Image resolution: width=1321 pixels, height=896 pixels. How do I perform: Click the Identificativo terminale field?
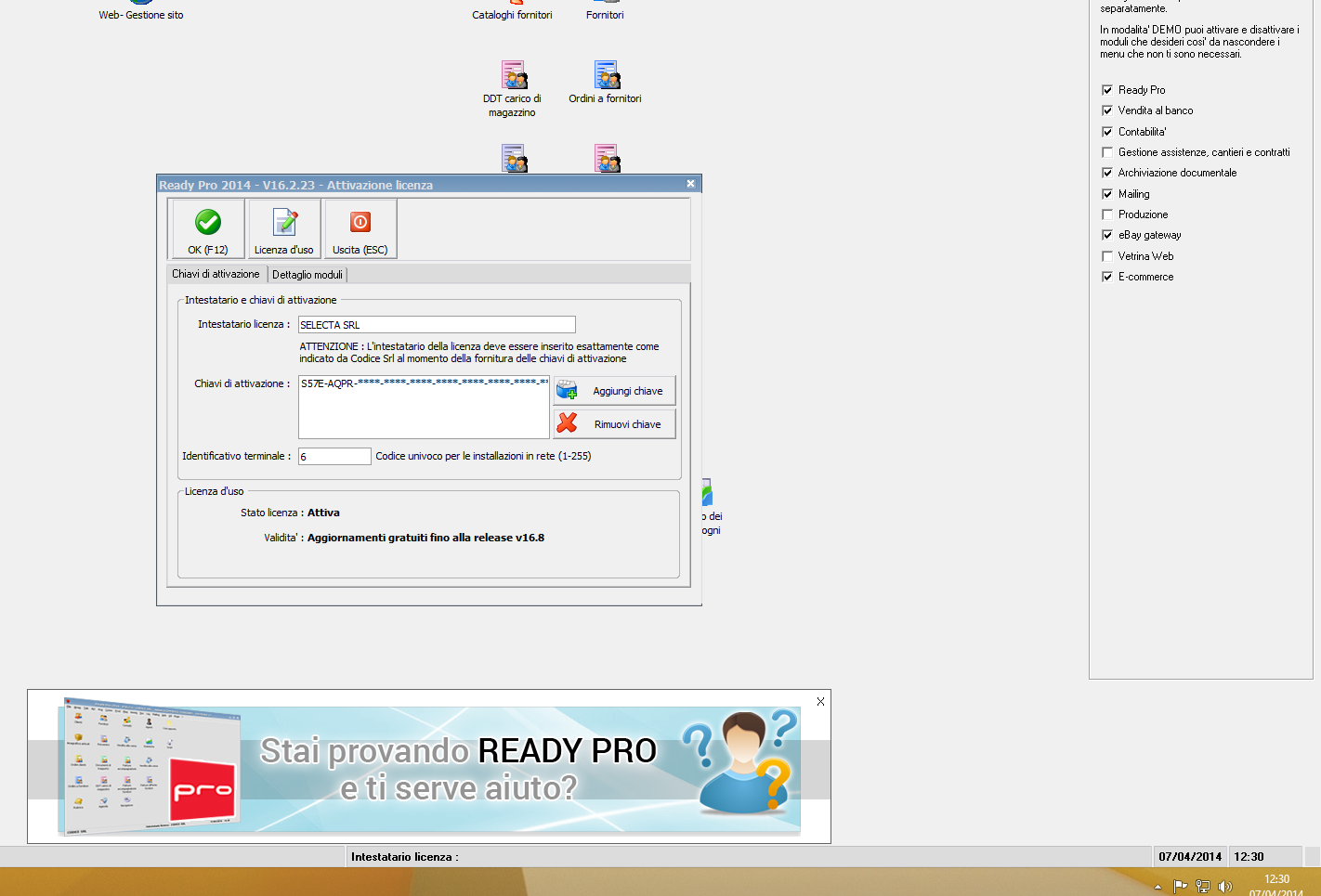pos(334,456)
